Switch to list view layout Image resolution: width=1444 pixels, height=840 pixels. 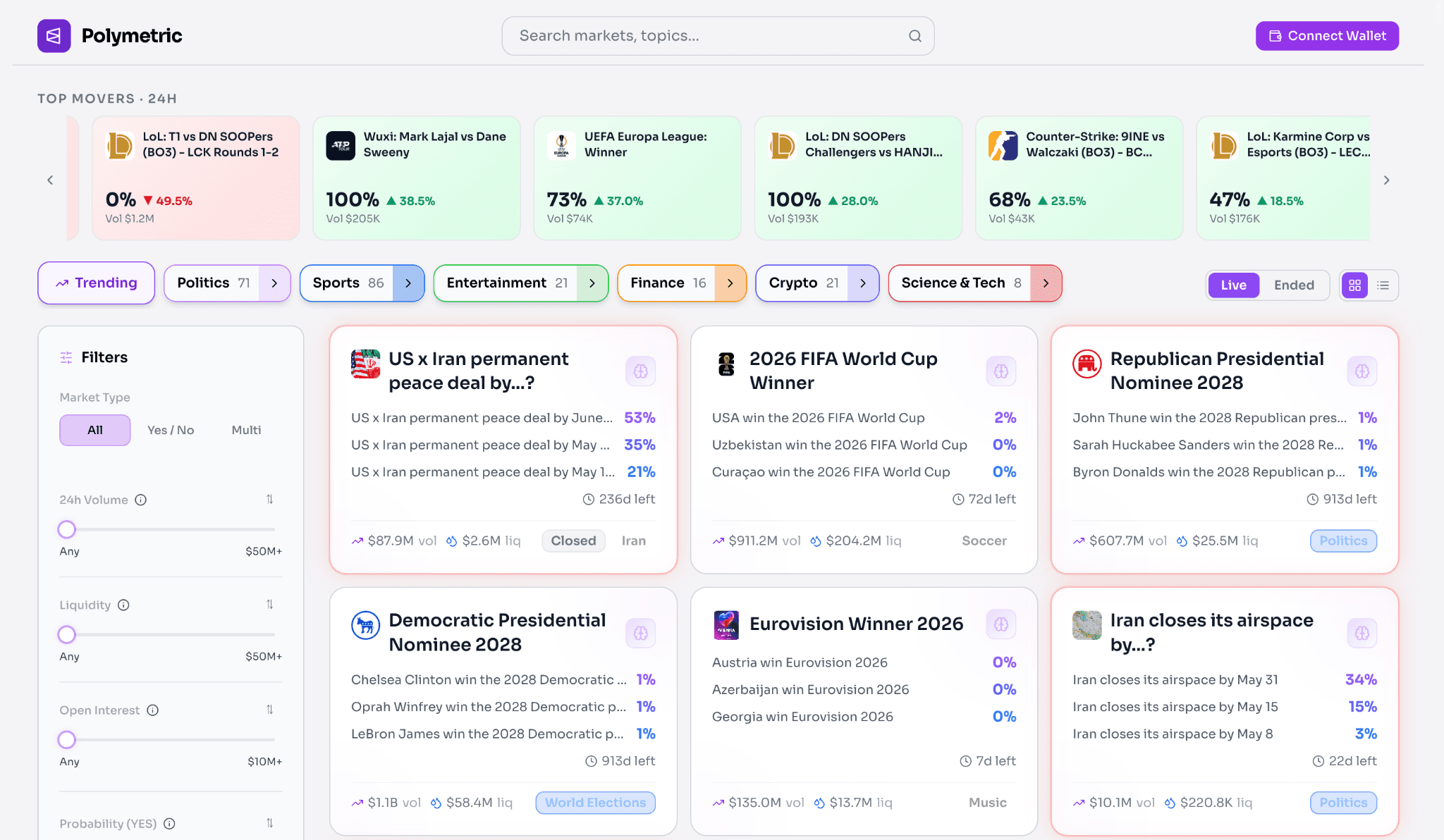point(1383,285)
